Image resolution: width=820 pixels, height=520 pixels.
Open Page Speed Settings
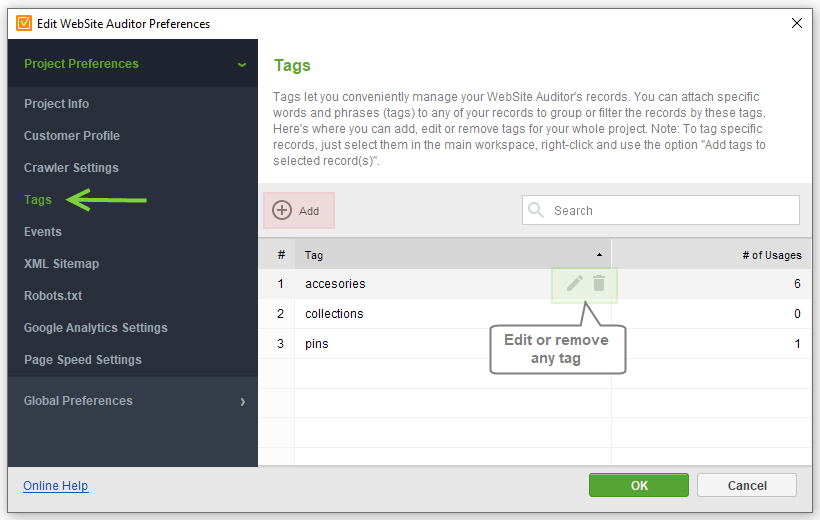click(83, 359)
